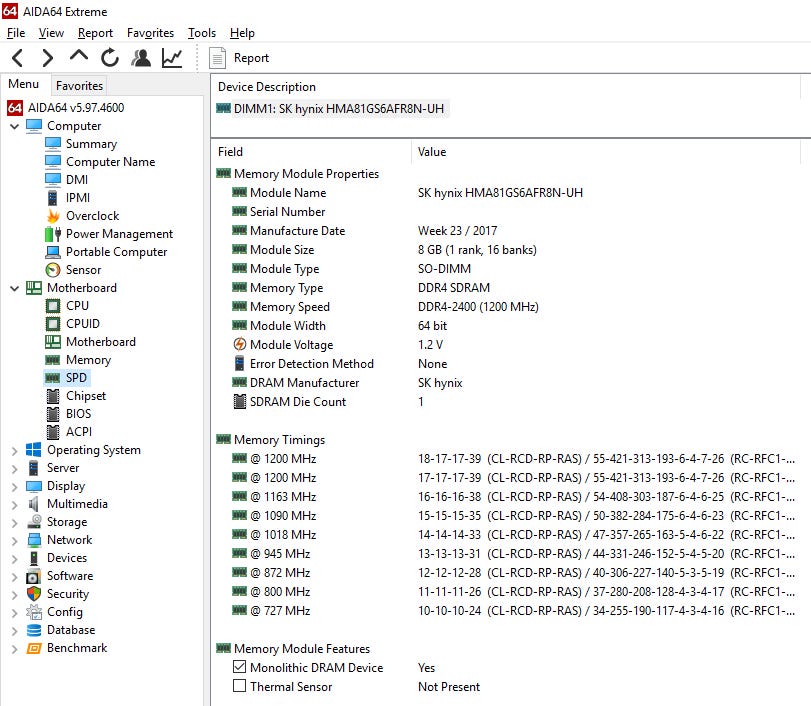Click the Database icon item
Image resolution: width=811 pixels, height=706 pixels.
[x=34, y=630]
